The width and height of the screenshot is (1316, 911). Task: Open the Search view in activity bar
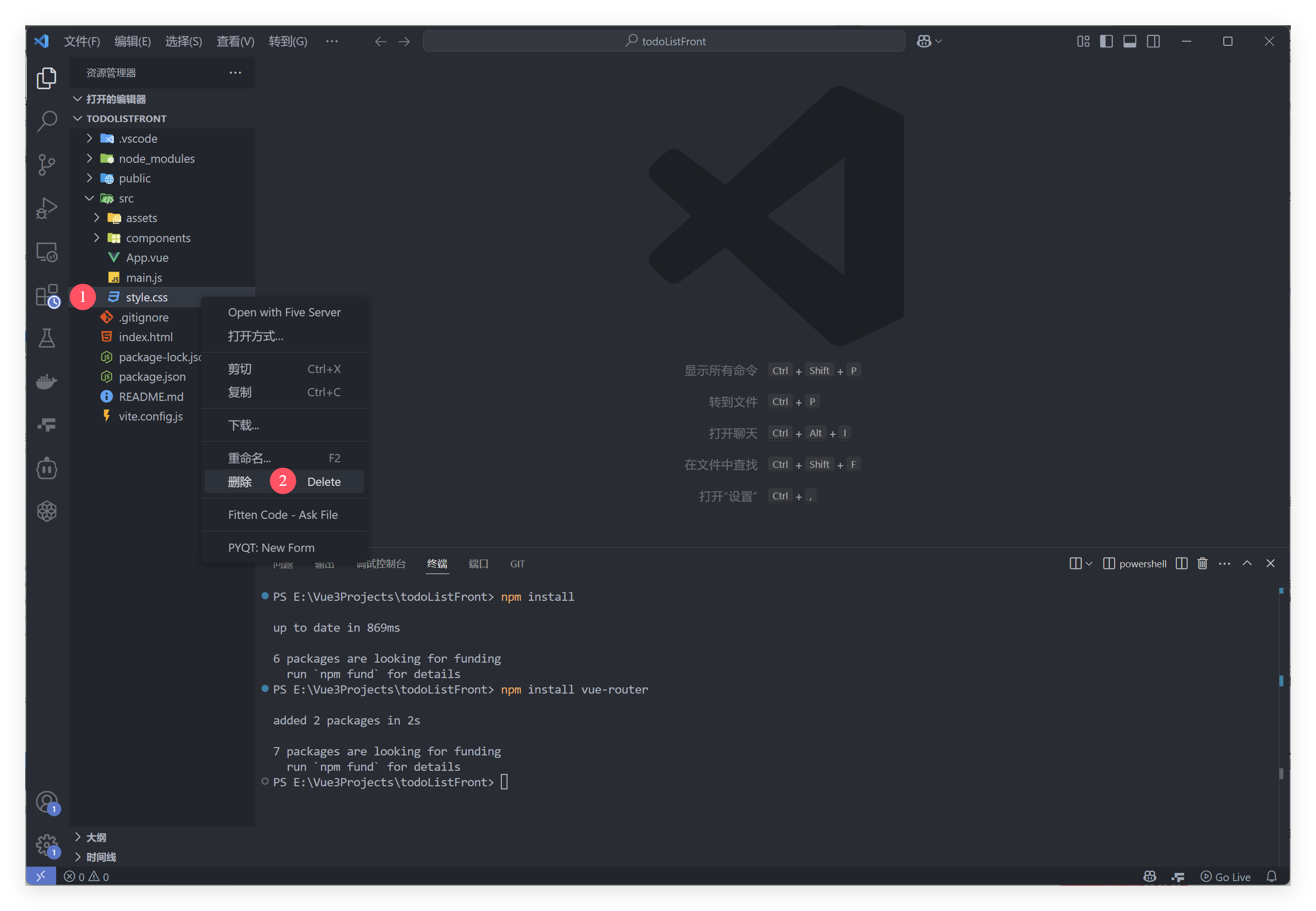point(47,121)
